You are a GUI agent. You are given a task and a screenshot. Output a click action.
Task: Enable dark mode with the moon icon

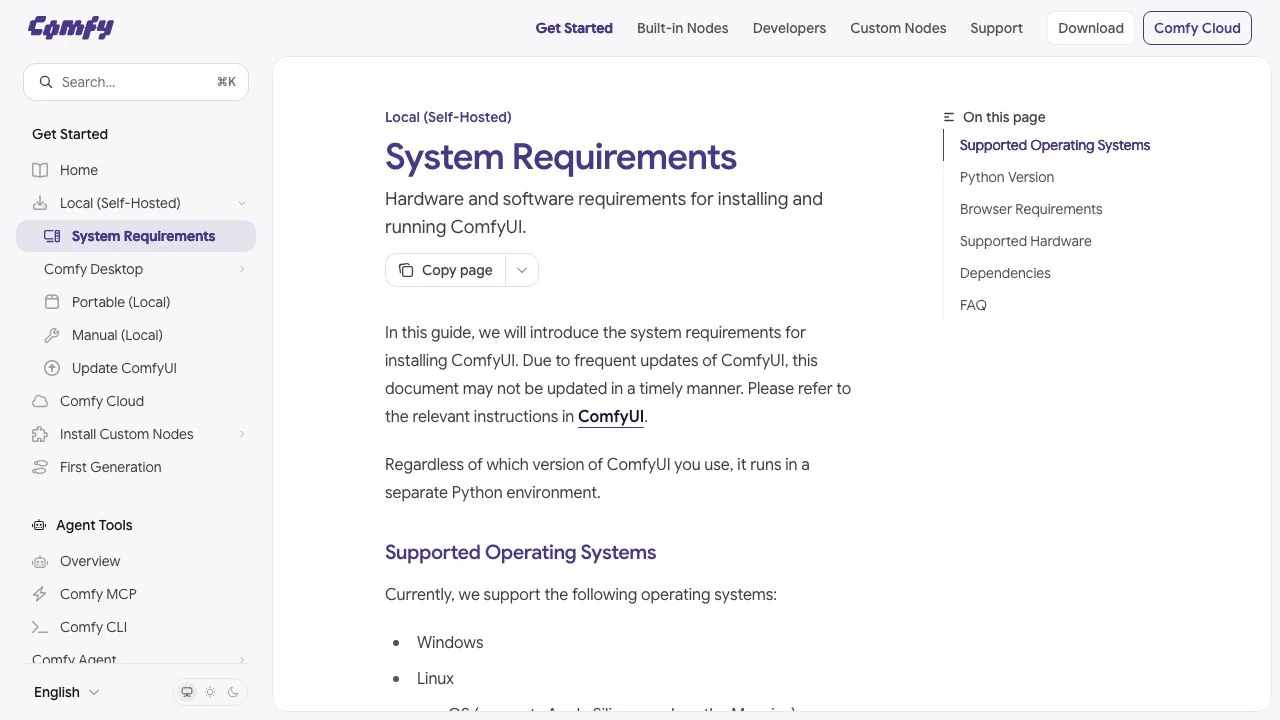(233, 692)
